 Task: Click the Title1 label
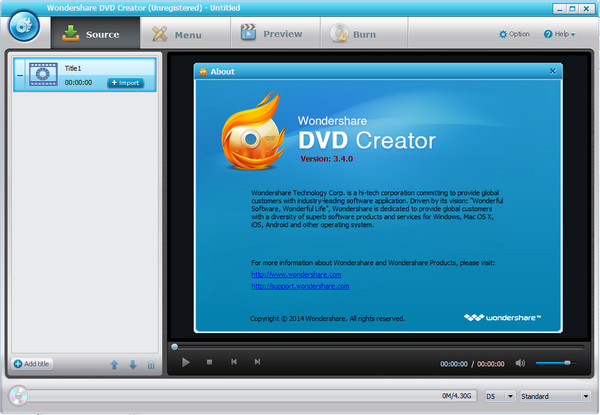73,68
